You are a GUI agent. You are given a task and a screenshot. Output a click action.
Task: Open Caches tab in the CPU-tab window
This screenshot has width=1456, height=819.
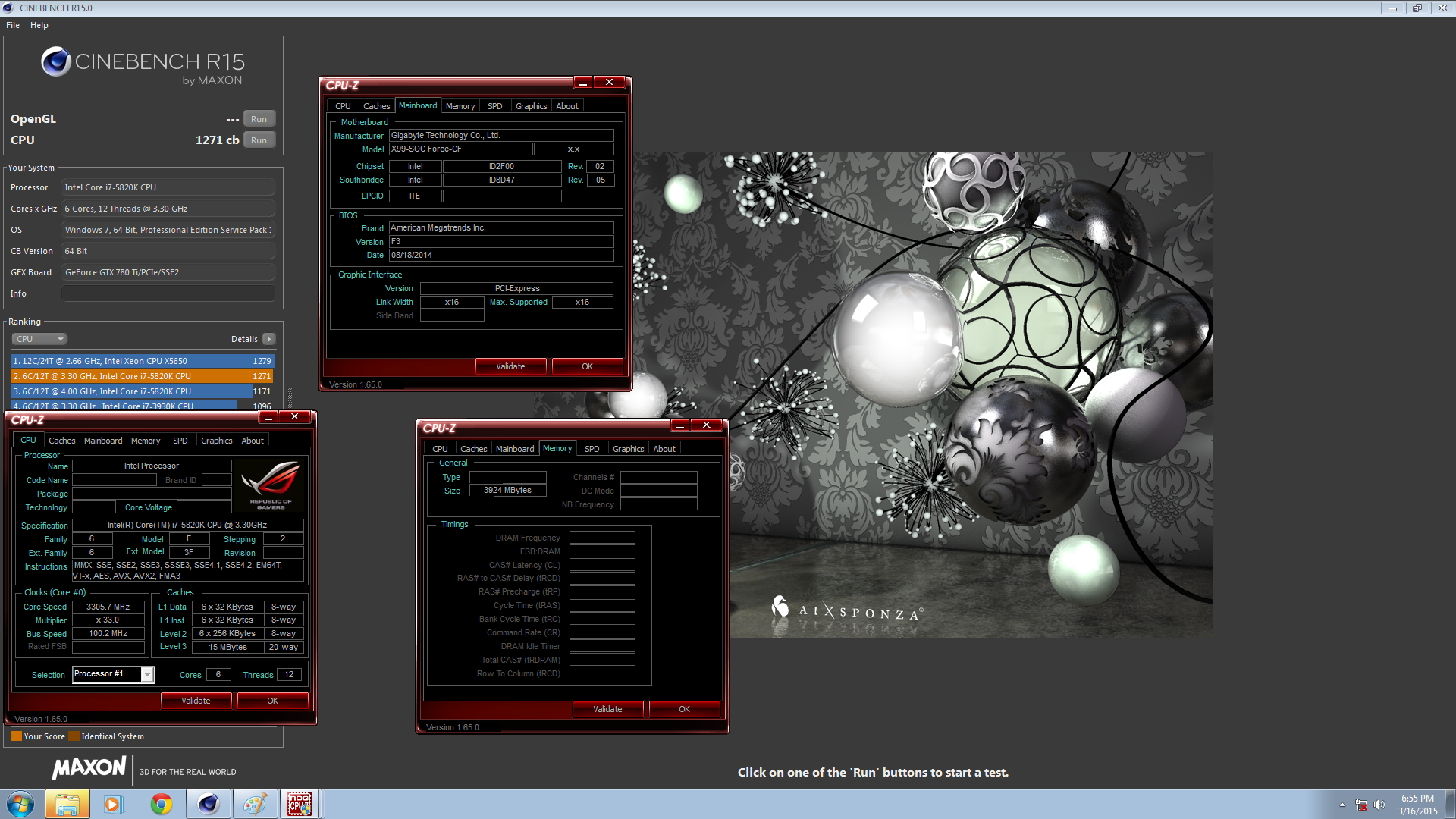[x=62, y=441]
